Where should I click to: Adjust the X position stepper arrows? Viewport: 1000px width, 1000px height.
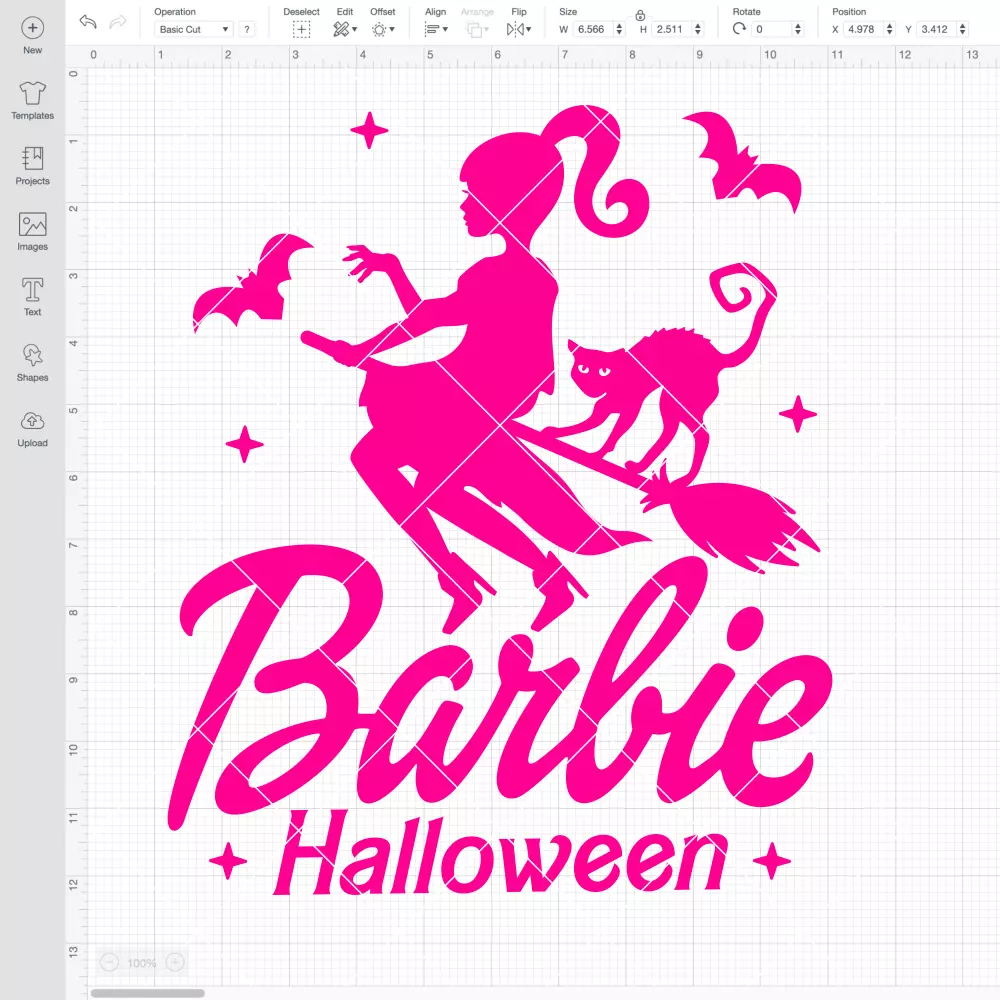(x=890, y=29)
